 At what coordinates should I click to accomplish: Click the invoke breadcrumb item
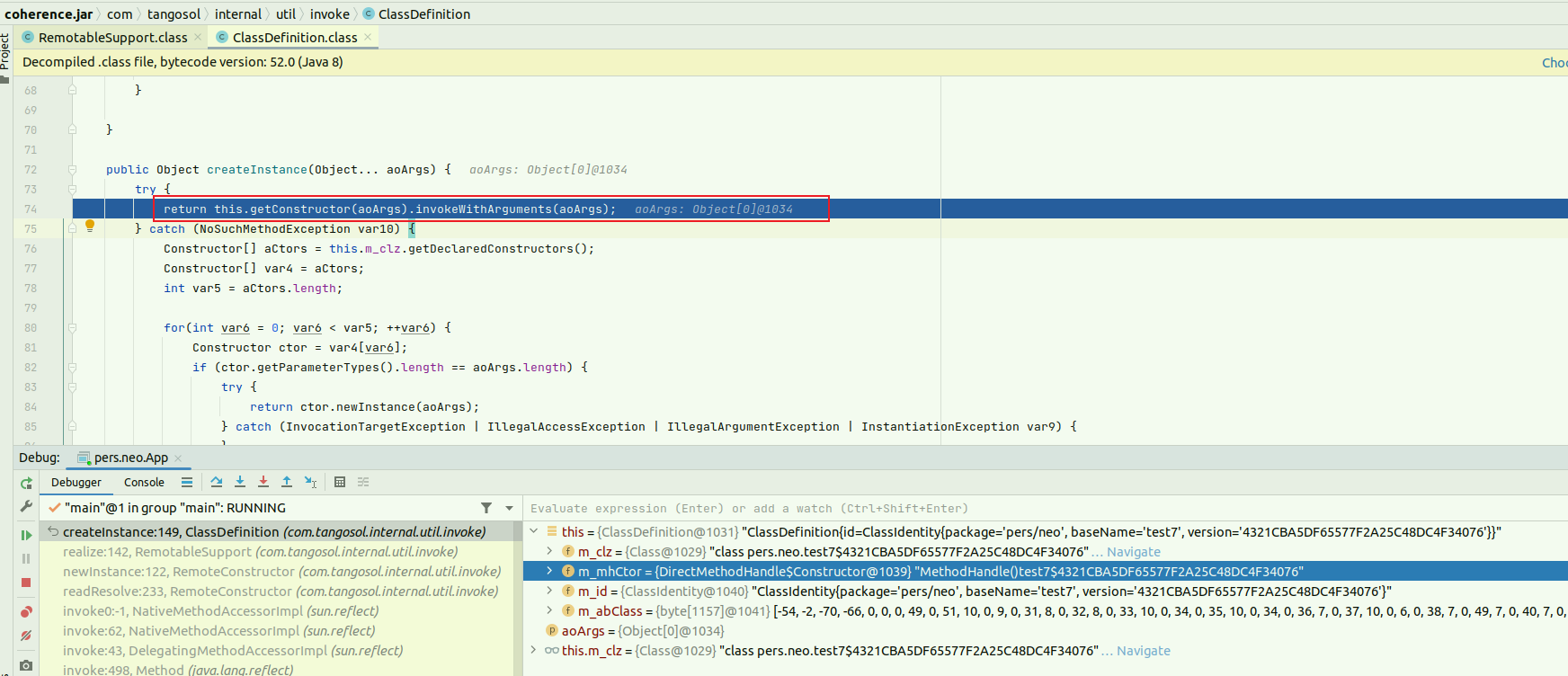[330, 14]
